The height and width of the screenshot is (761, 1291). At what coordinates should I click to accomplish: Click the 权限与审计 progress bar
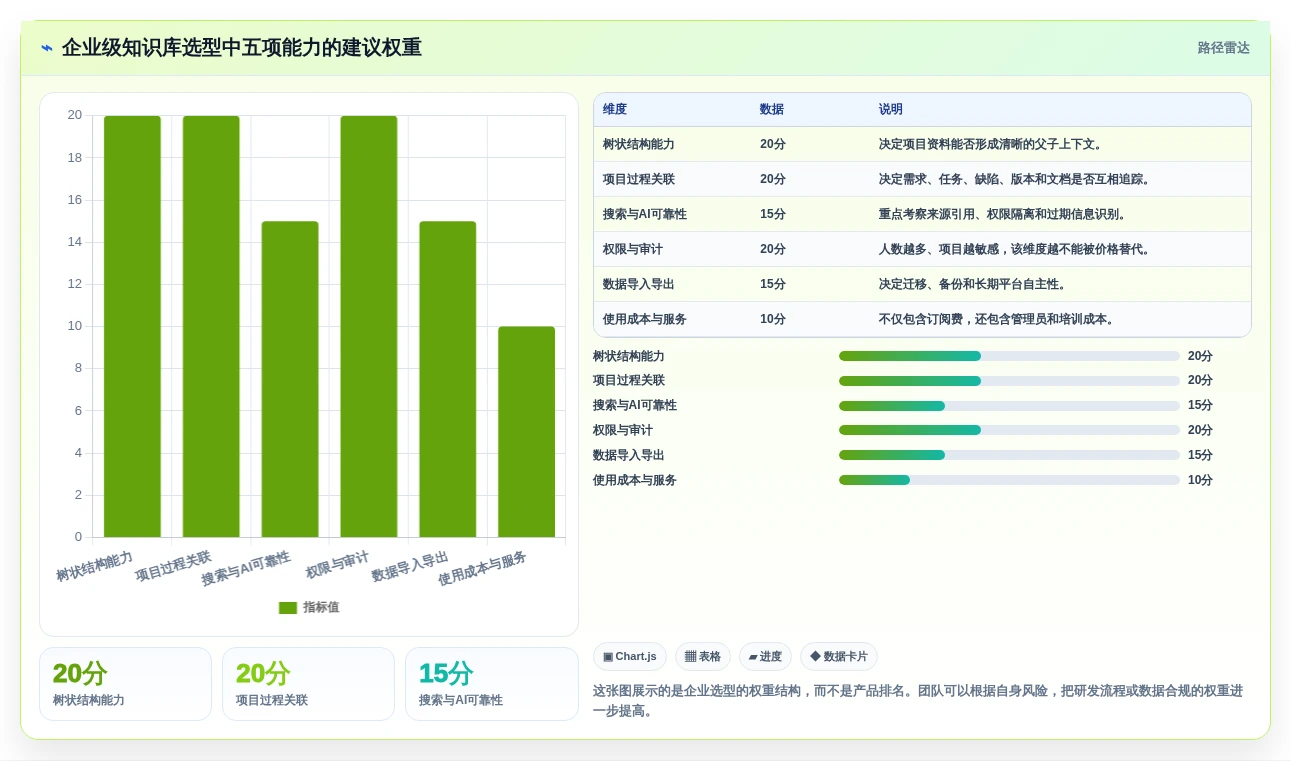pyautogui.click(x=1009, y=431)
